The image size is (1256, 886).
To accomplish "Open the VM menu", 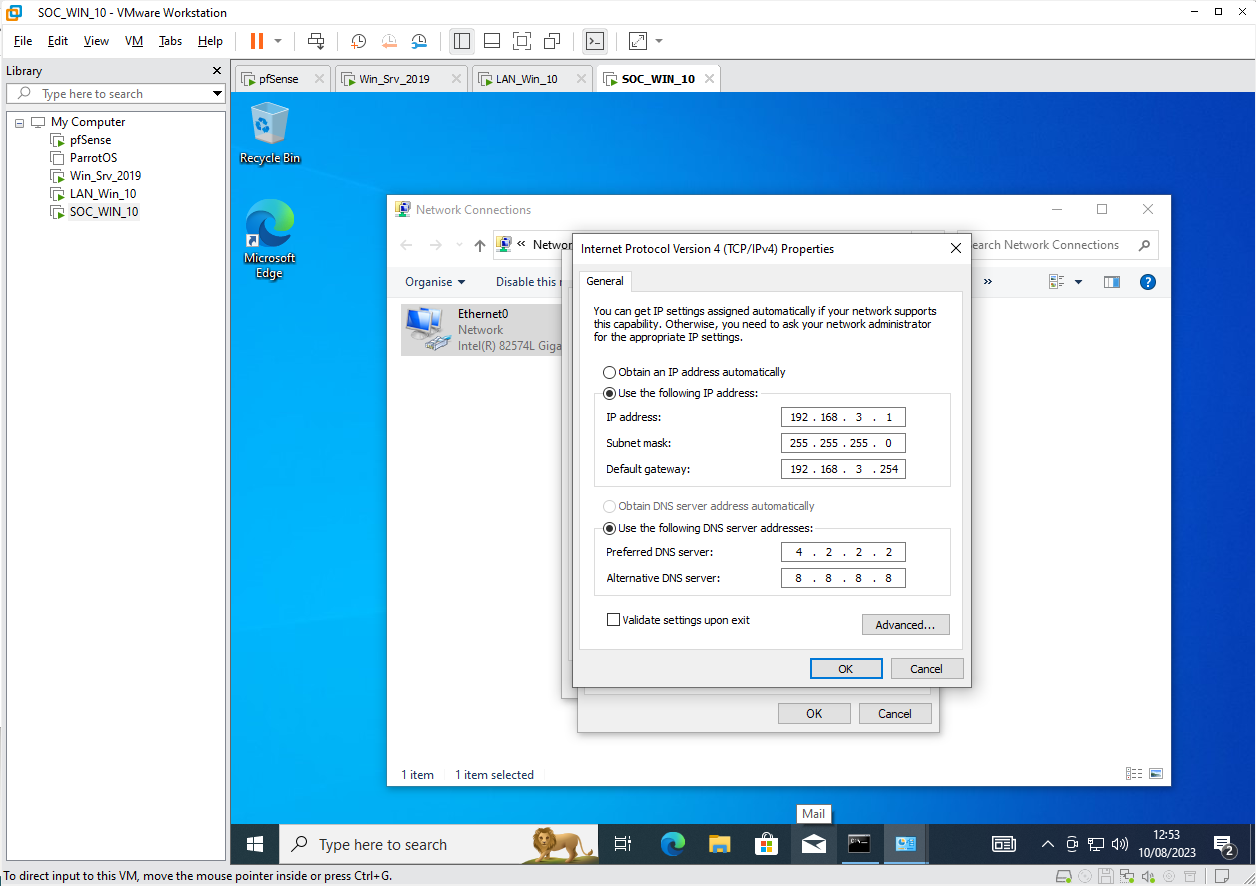I will point(134,41).
